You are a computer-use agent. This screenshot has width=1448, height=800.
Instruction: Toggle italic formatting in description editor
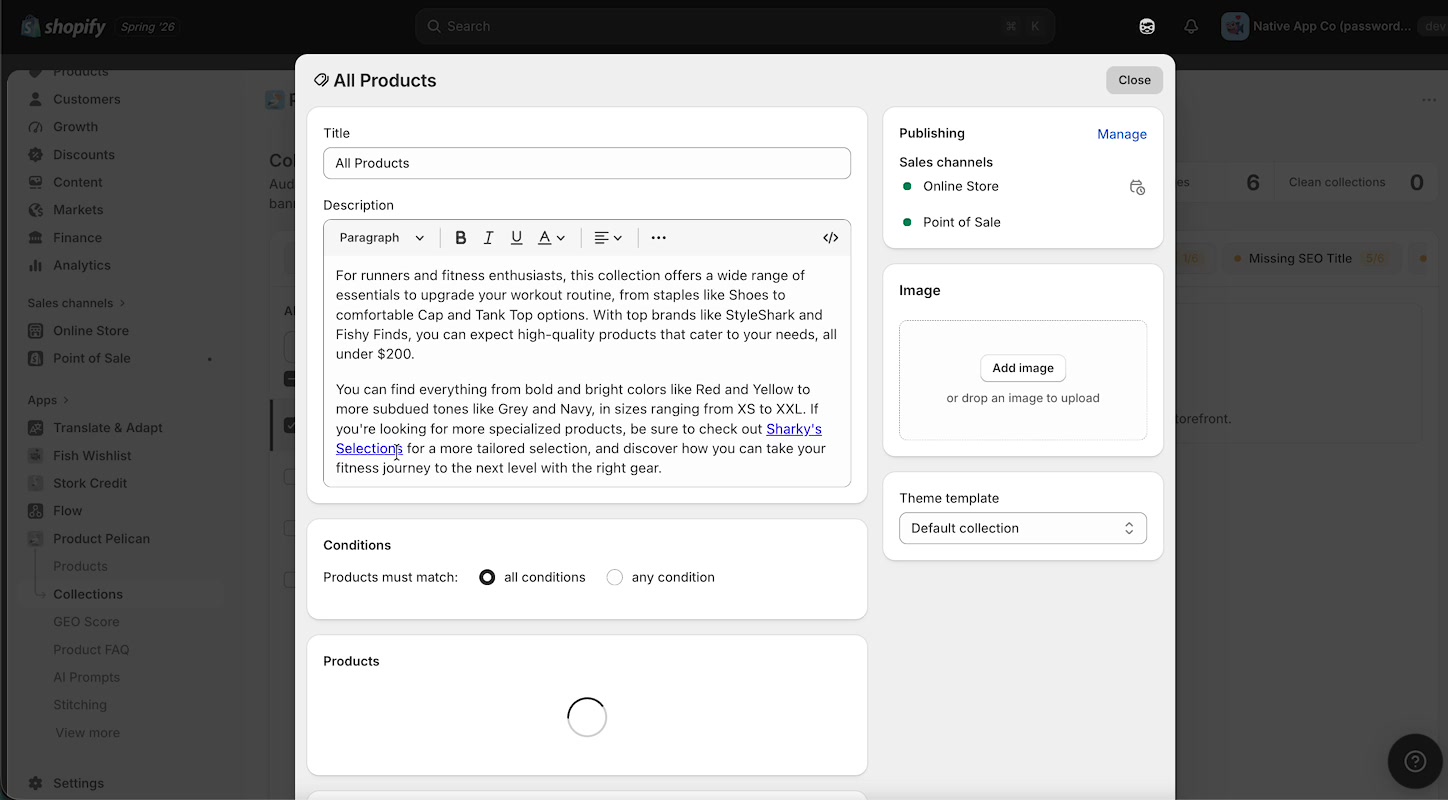(x=489, y=238)
